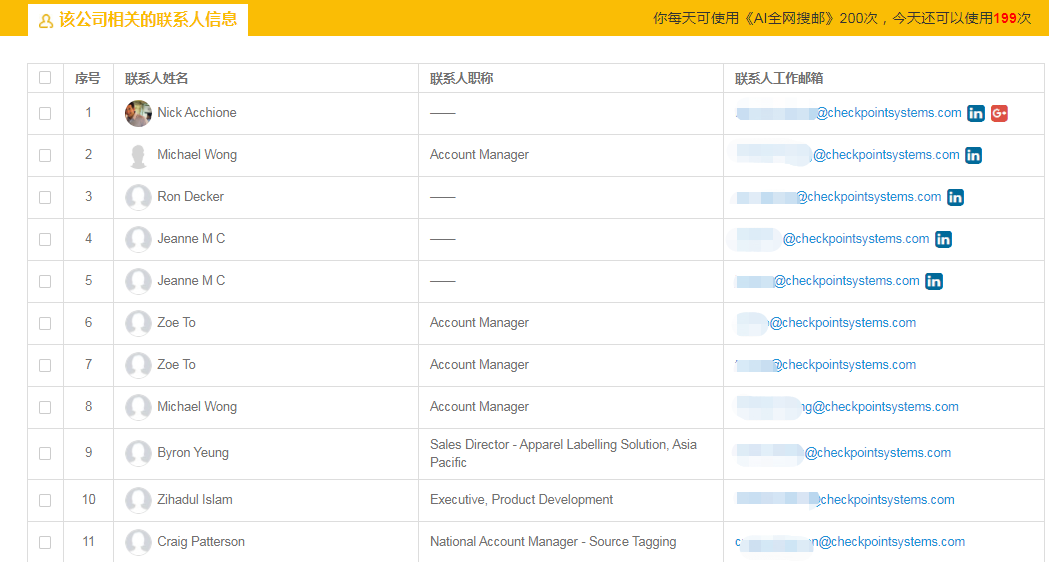Click Nick Acchione's profile photo
The image size is (1049, 562).
tap(138, 113)
